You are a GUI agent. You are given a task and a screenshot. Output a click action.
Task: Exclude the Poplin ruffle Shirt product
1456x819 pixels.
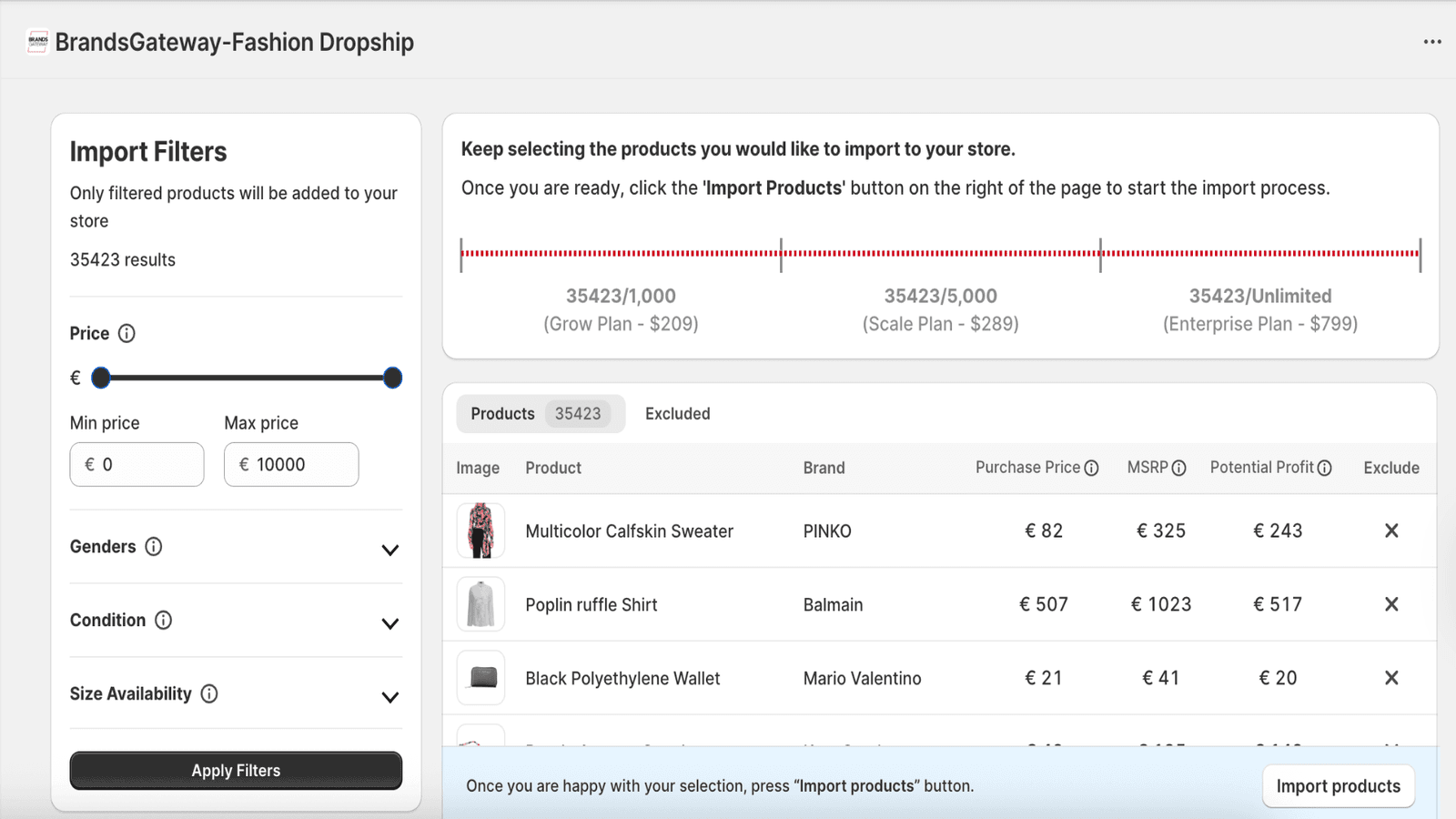pos(1390,603)
